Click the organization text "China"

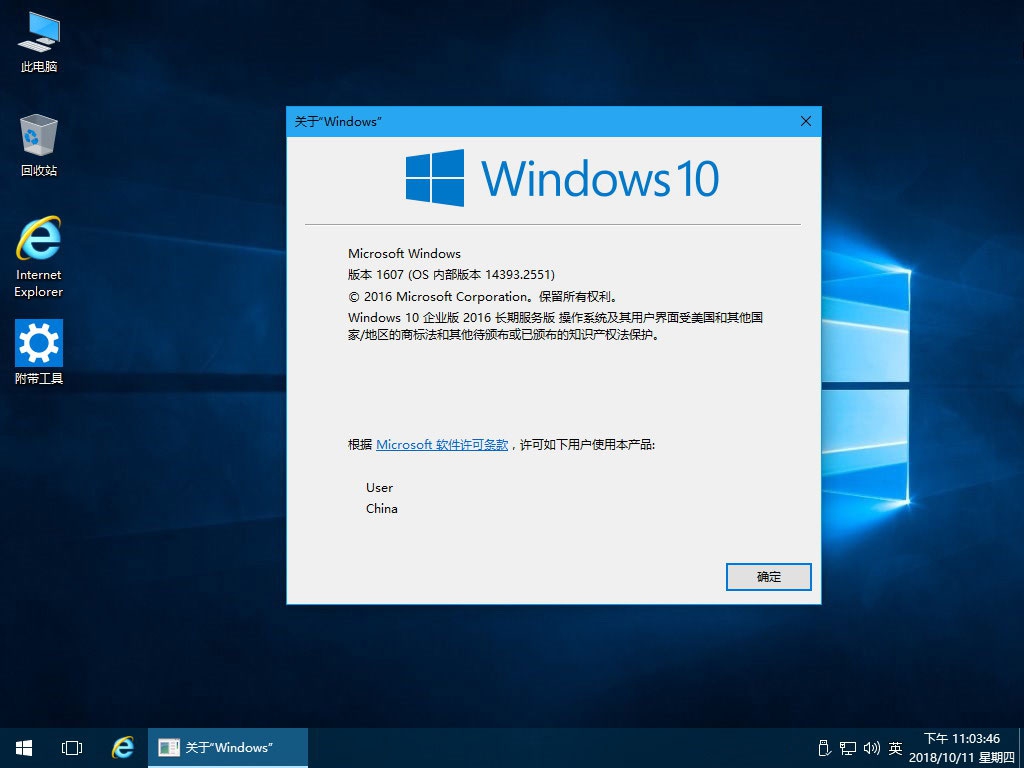(381, 509)
